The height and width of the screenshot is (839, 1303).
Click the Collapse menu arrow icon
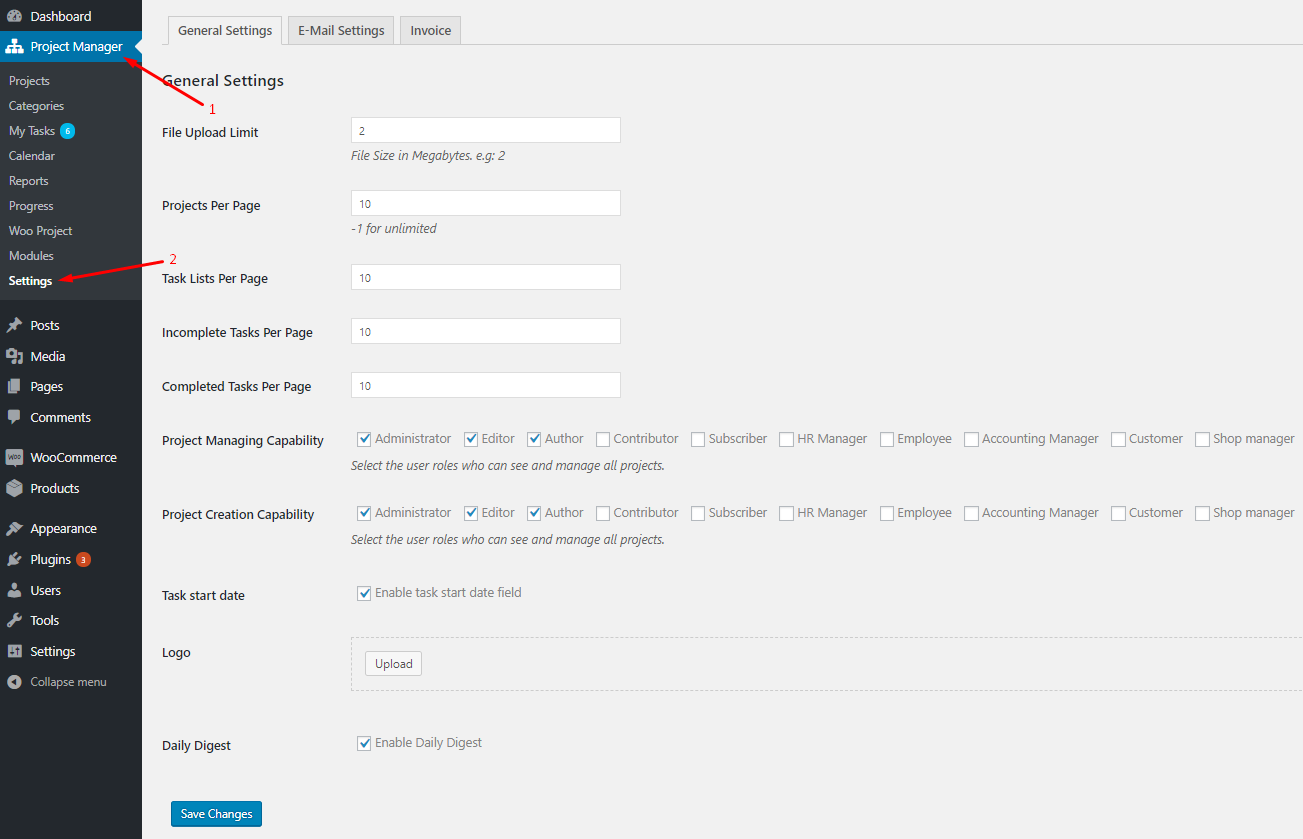(x=14, y=682)
